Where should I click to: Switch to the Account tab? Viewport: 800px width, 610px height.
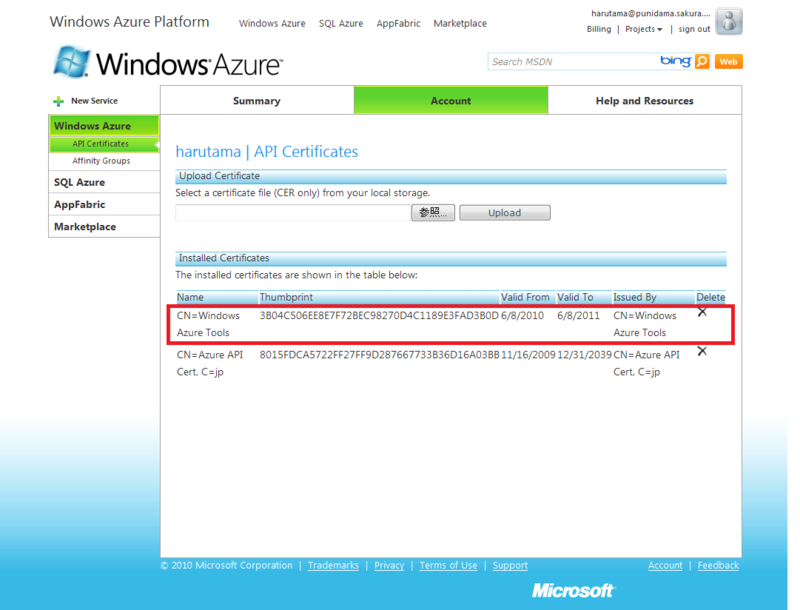point(451,100)
